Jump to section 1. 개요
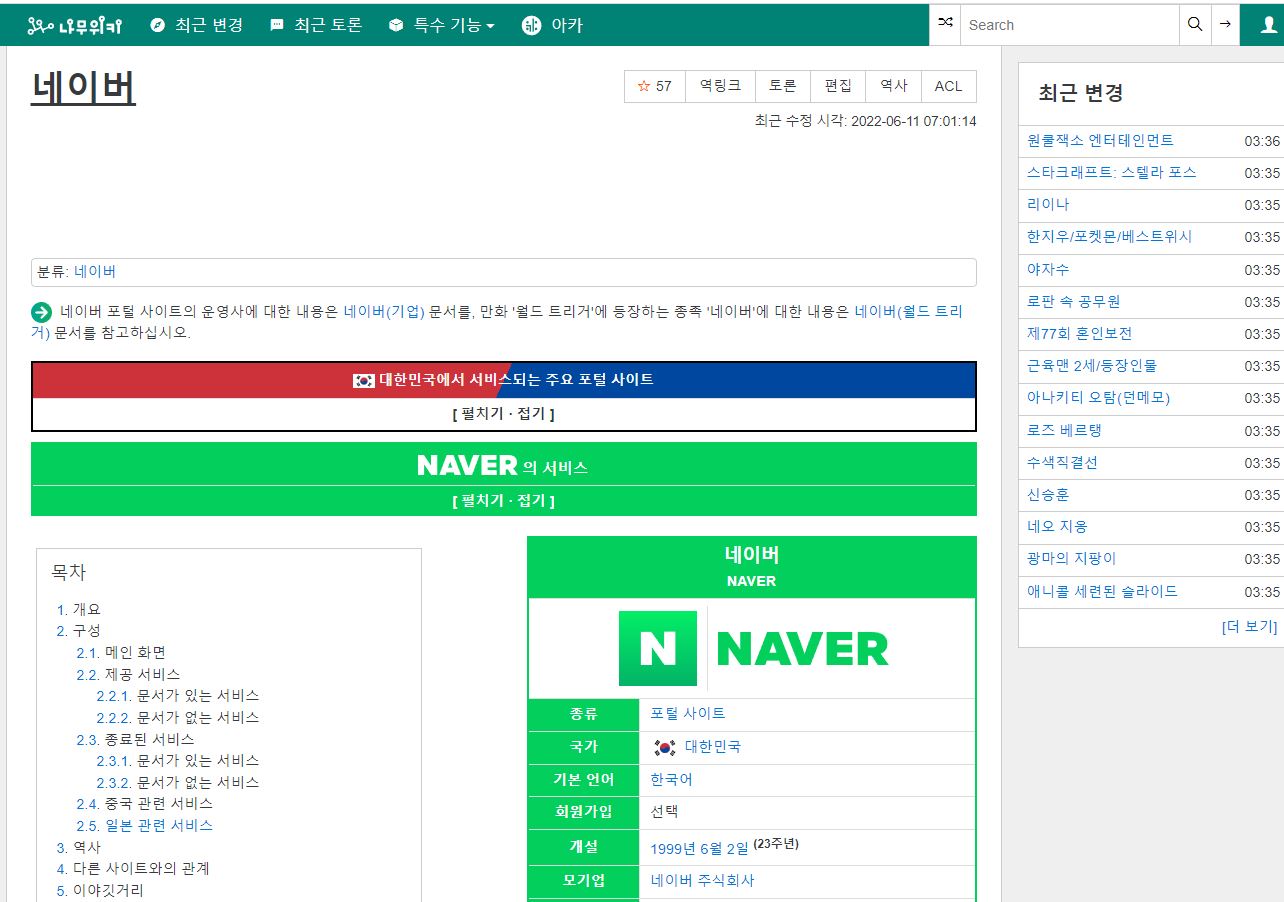Viewport: 1284px width, 902px height. [x=78, y=609]
